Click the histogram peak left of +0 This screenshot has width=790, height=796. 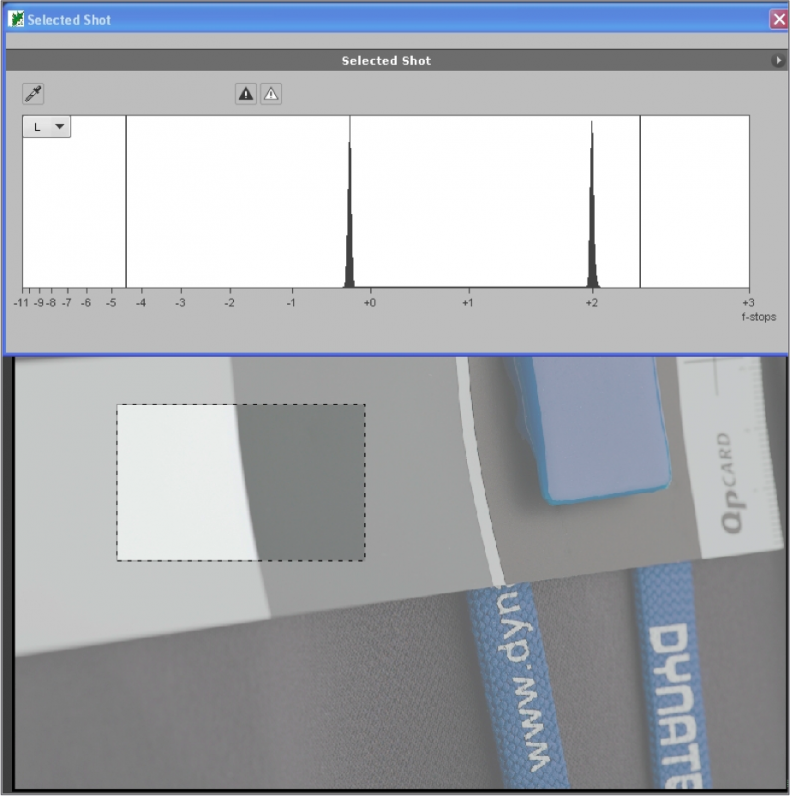349,203
